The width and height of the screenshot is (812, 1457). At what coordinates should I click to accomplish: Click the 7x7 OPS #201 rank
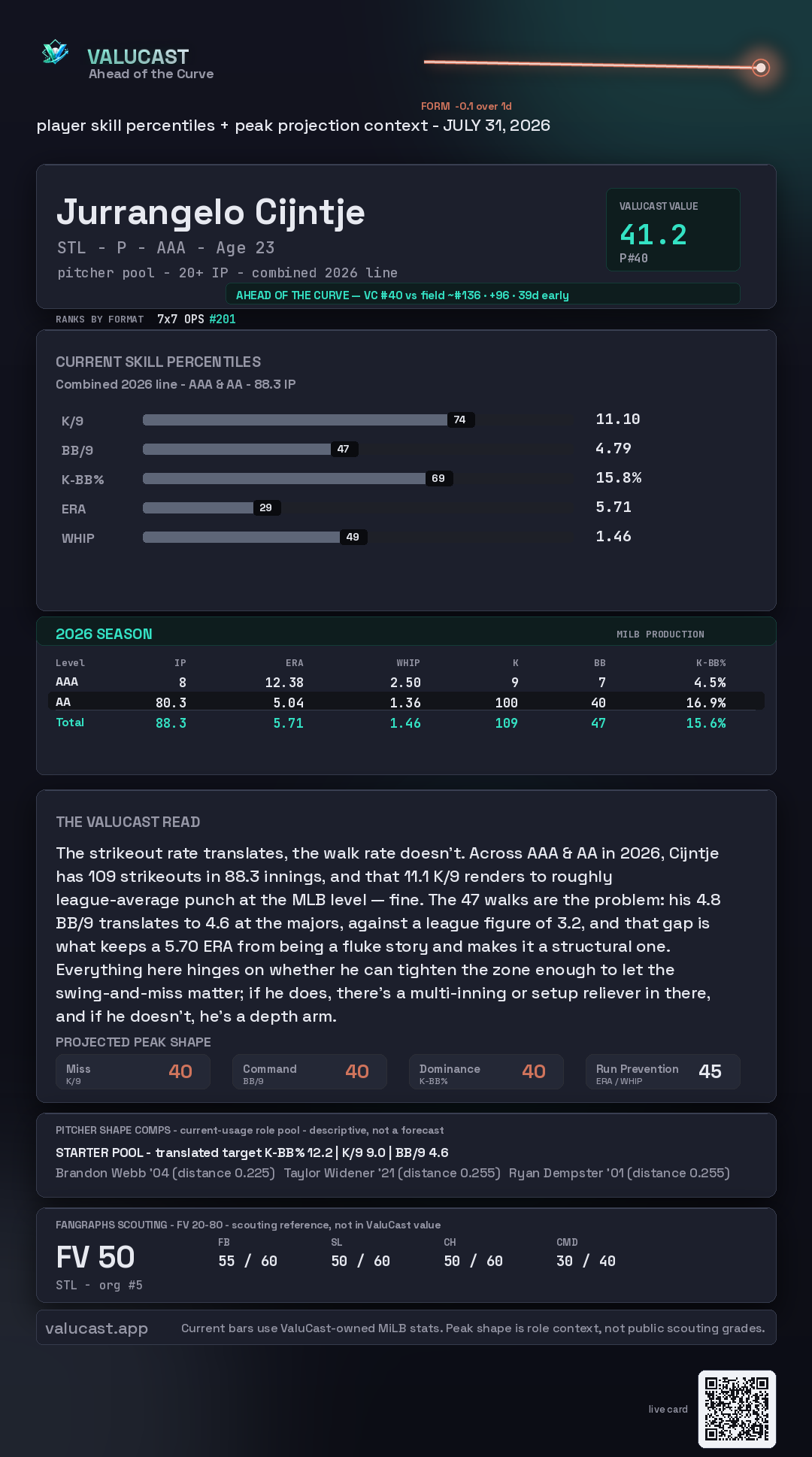[x=196, y=319]
